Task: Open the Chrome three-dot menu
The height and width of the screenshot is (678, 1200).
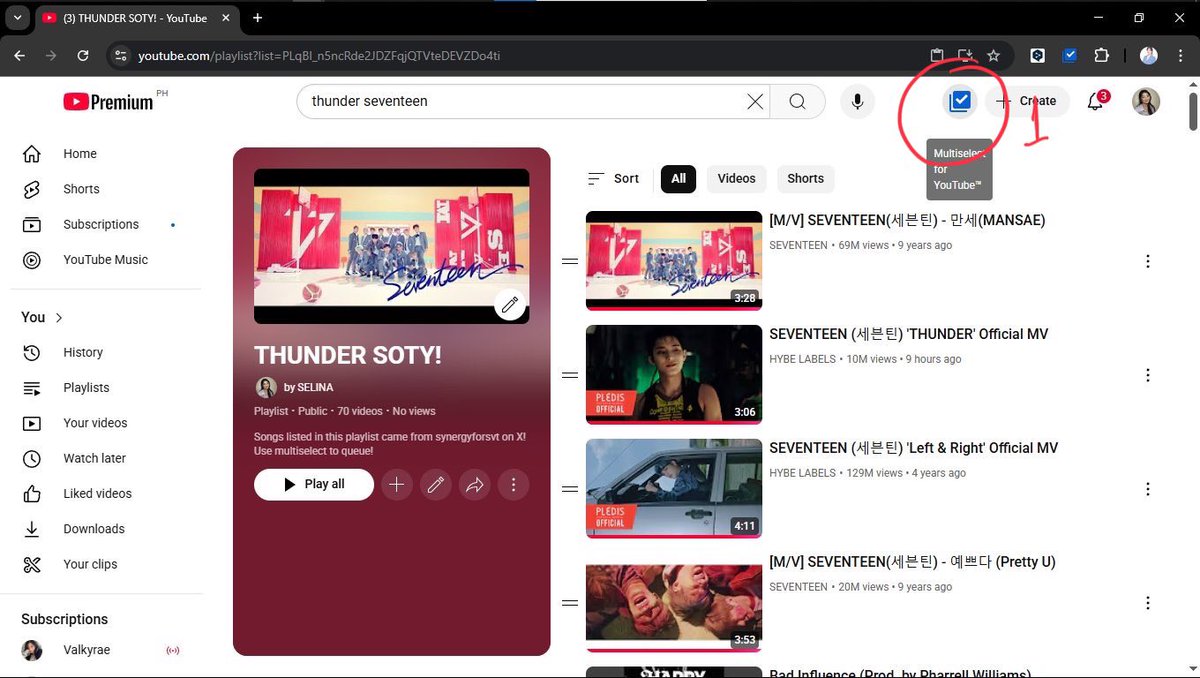Action: [x=1180, y=56]
